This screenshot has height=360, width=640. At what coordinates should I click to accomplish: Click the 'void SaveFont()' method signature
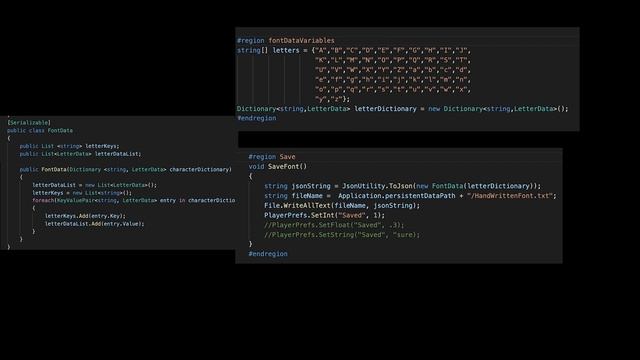[278, 167]
